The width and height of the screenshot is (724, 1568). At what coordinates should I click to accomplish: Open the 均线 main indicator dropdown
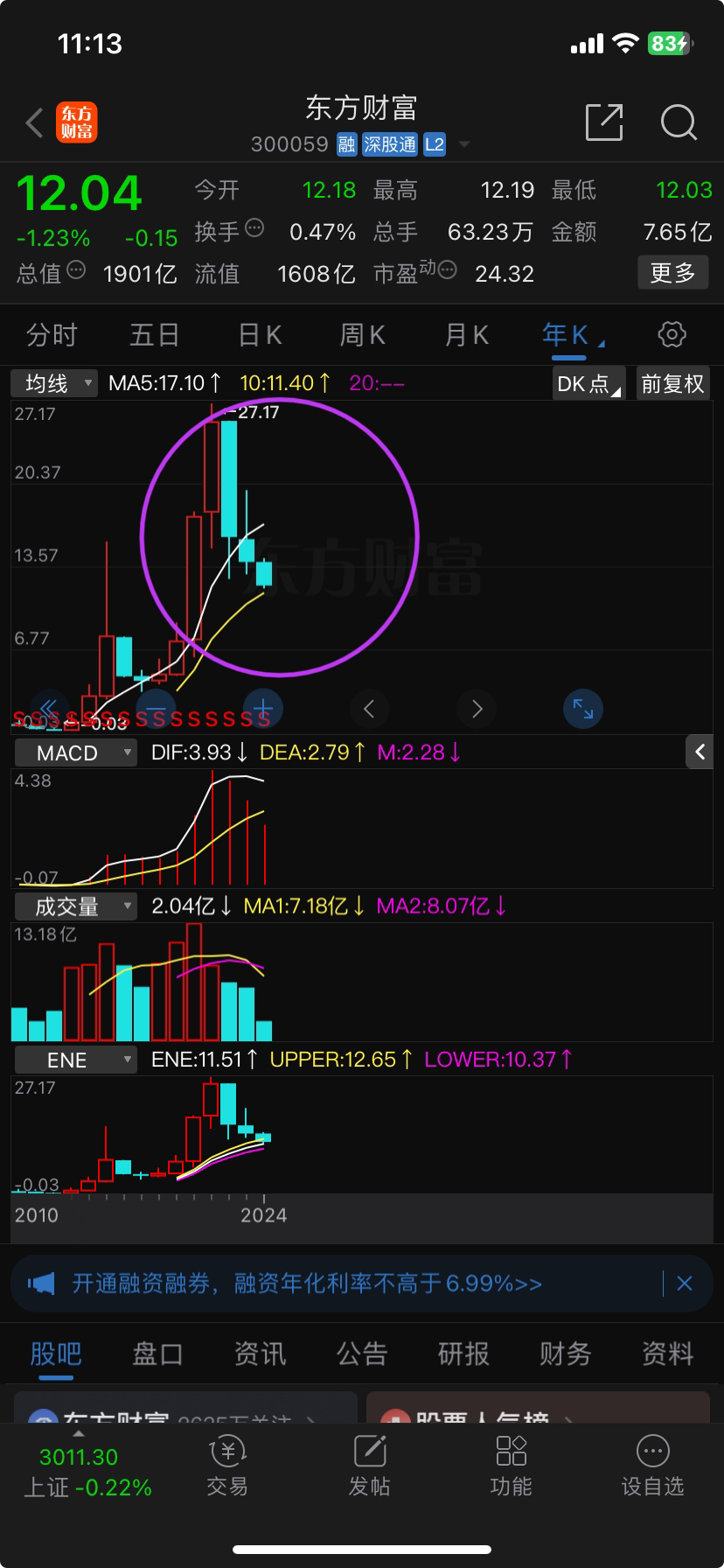(x=54, y=383)
